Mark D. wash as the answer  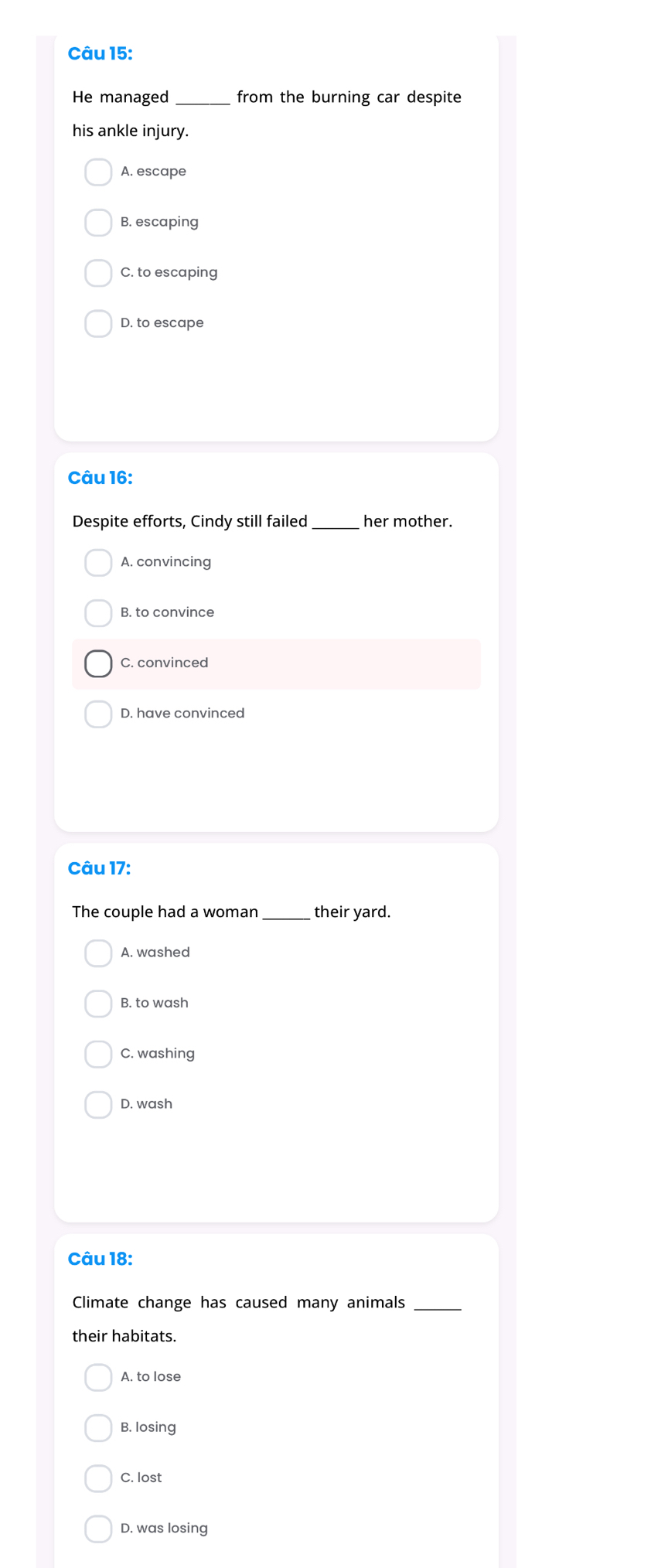click(98, 1104)
